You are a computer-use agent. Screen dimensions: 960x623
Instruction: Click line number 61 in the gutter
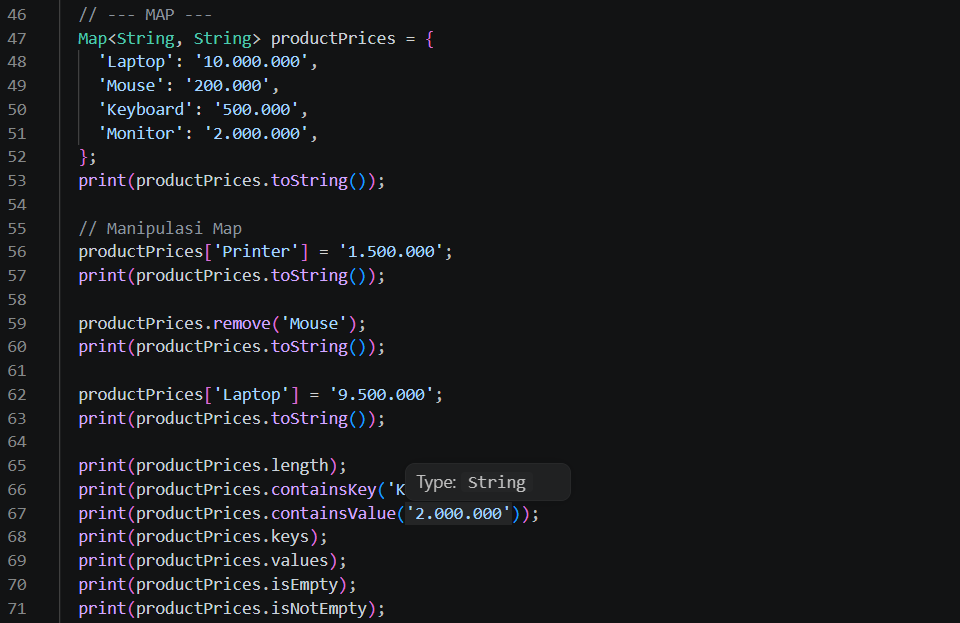pyautogui.click(x=17, y=371)
